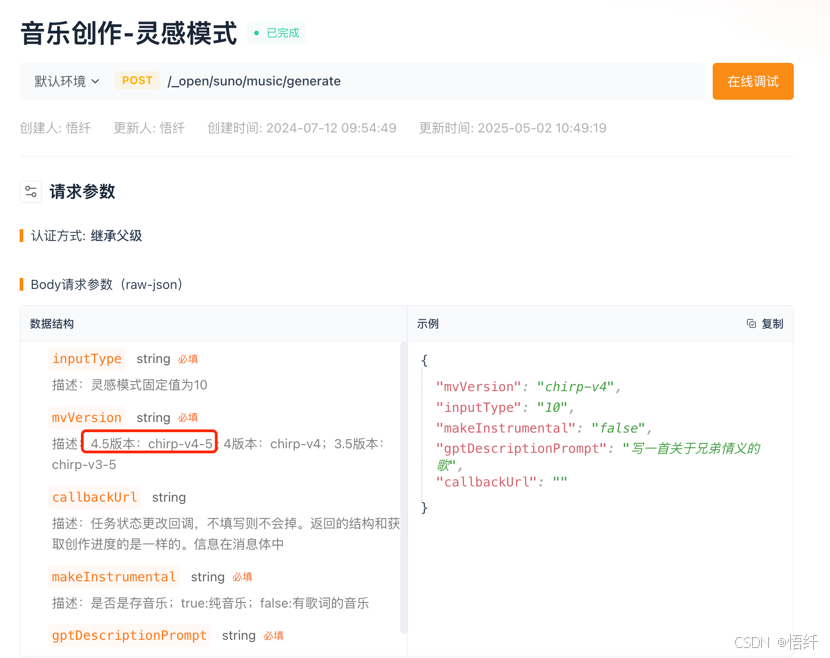830x658 pixels.
Task: Select the gptDescriptionPrompt parameter name
Action: 129,635
